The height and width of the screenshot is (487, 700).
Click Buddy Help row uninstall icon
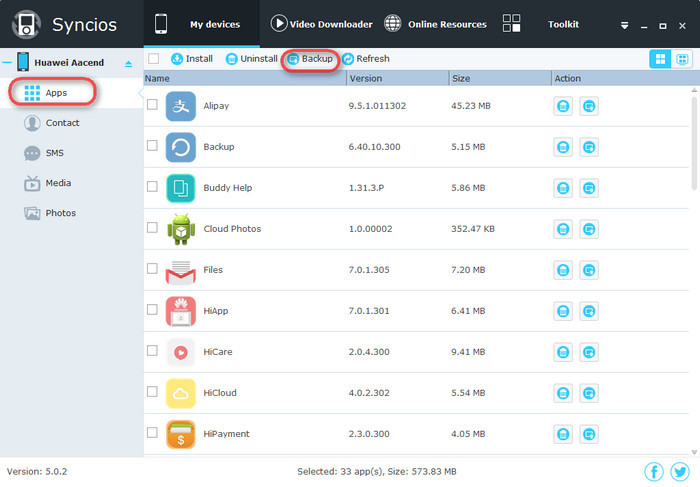coord(563,188)
